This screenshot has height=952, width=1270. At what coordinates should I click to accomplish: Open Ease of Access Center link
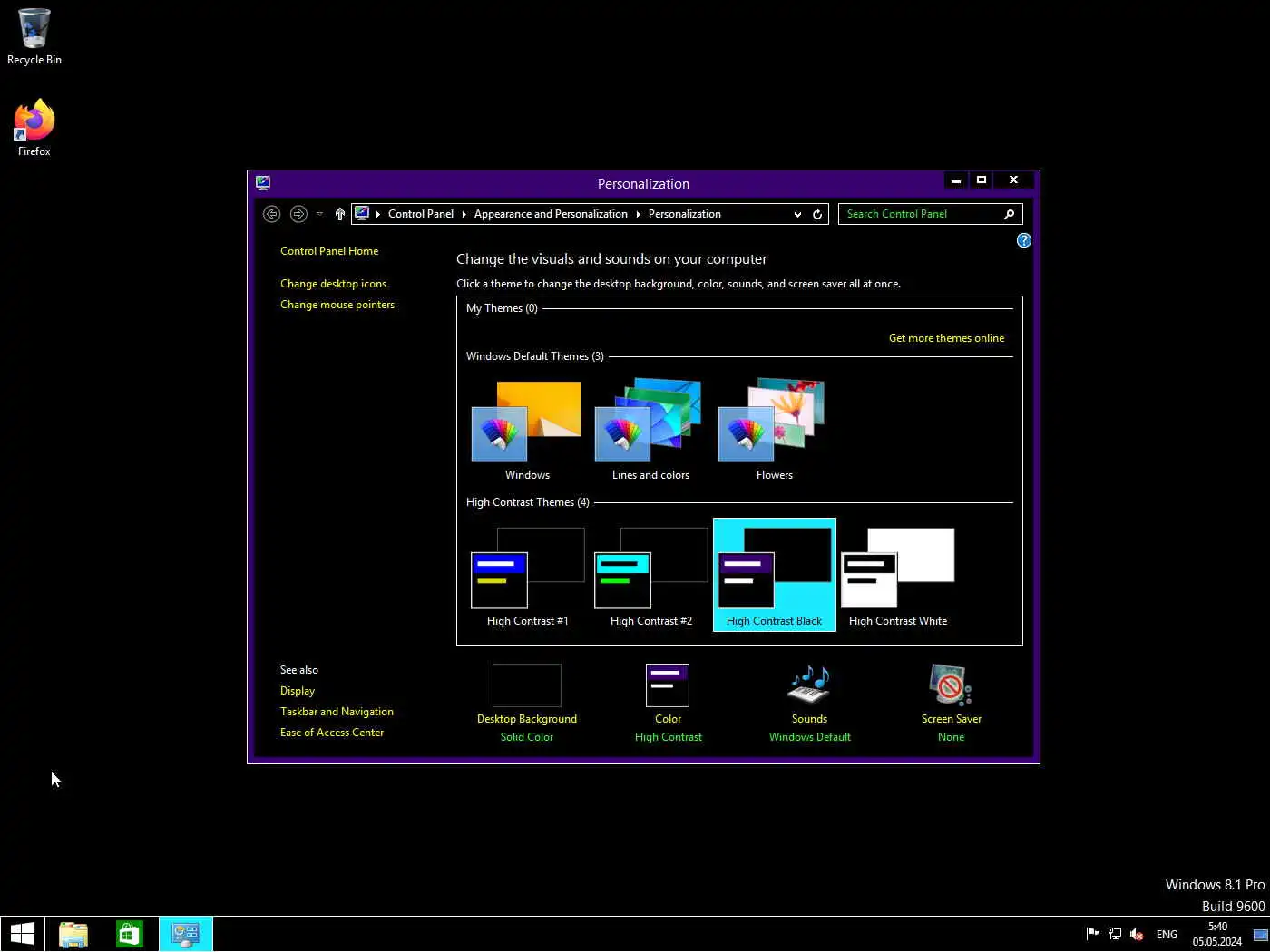332,733
